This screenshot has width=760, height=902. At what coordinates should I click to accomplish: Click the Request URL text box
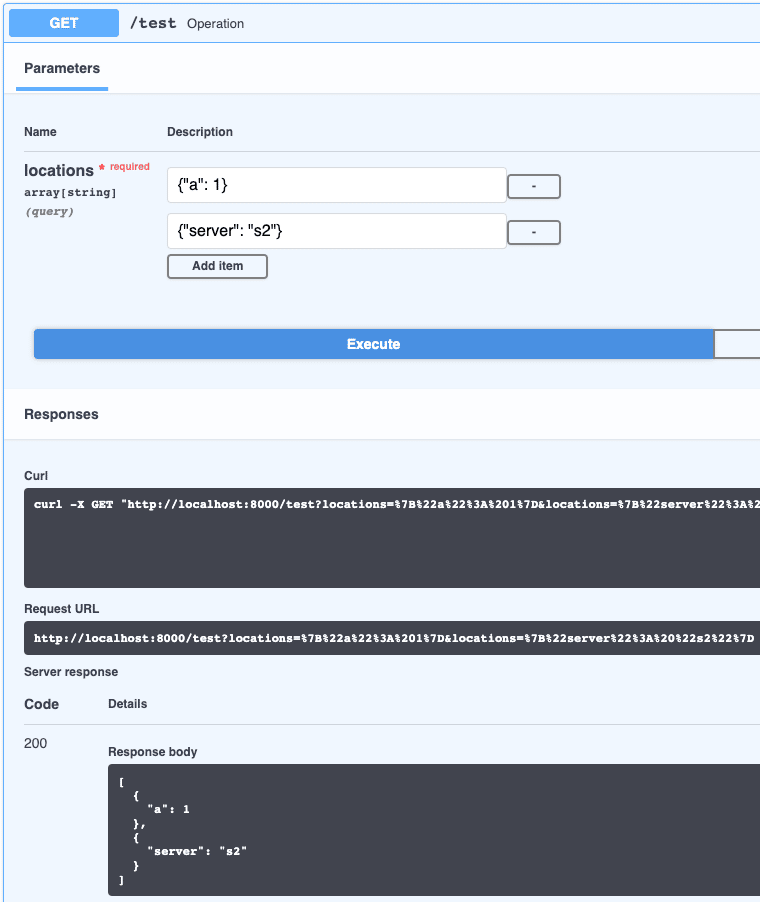392,638
